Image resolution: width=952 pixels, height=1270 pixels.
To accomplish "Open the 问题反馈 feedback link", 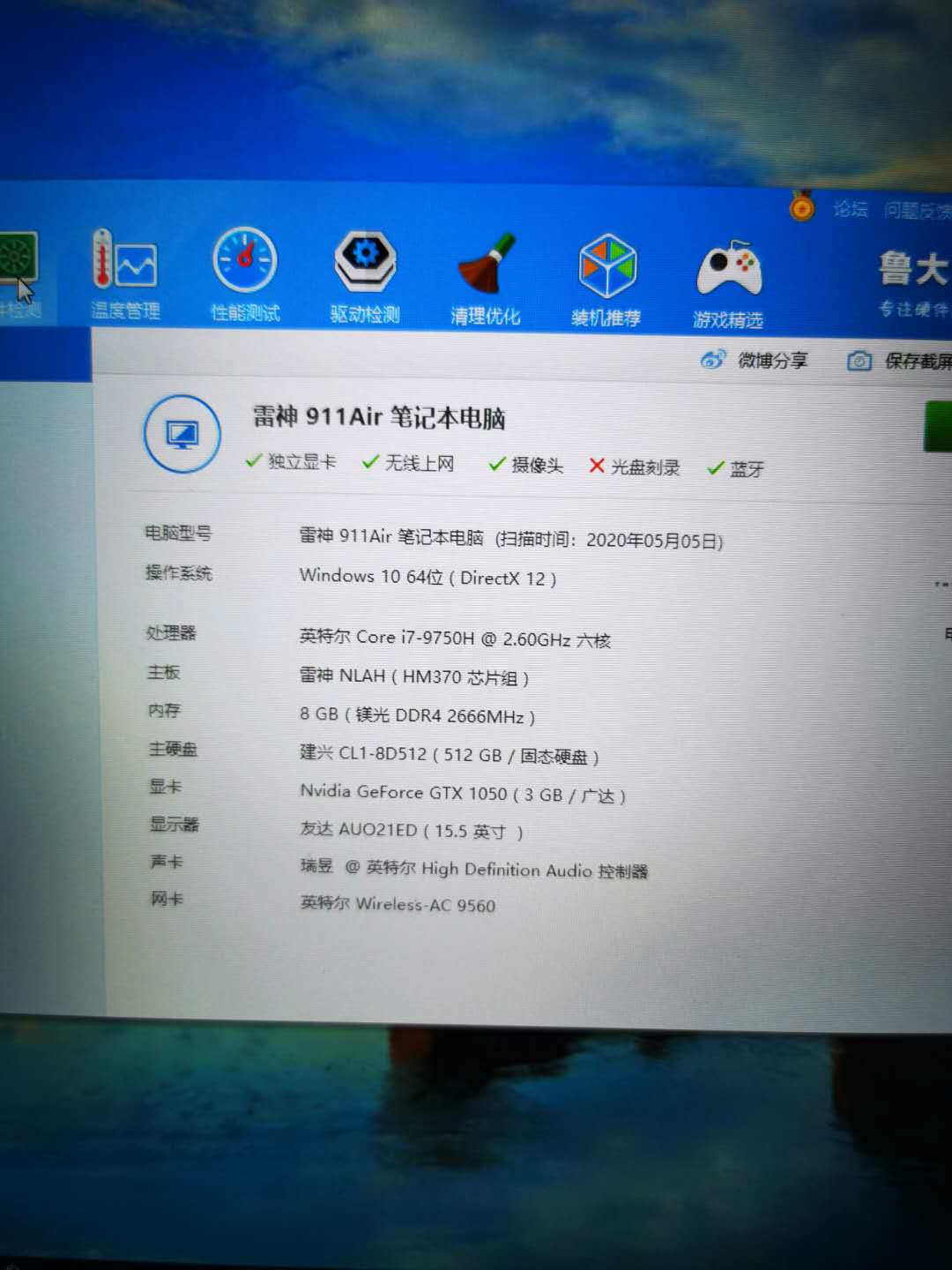I will click(x=918, y=211).
